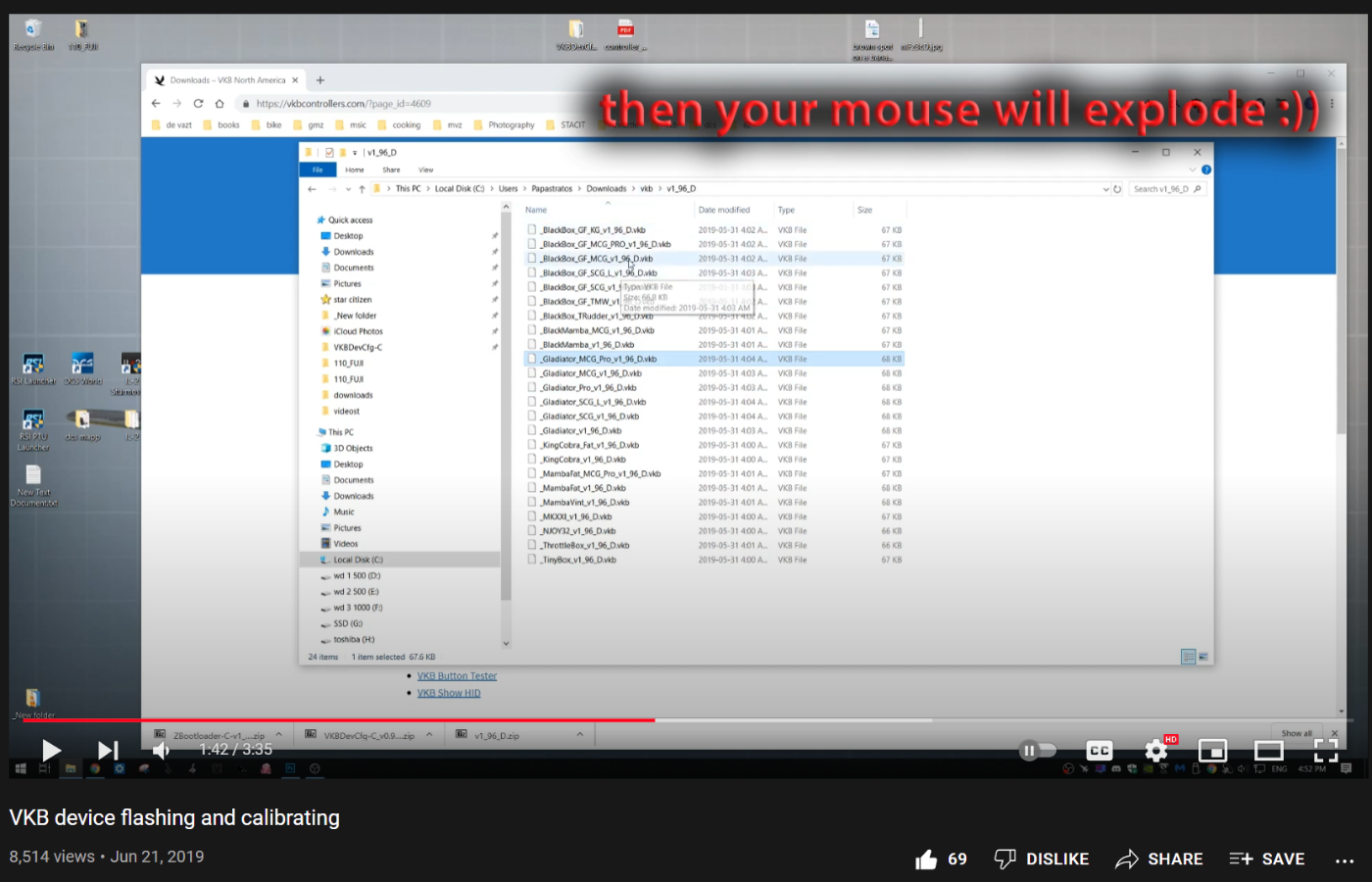Viewport: 1372px width, 882px height.
Task: Open the Home ribbon tab
Action: [x=355, y=170]
